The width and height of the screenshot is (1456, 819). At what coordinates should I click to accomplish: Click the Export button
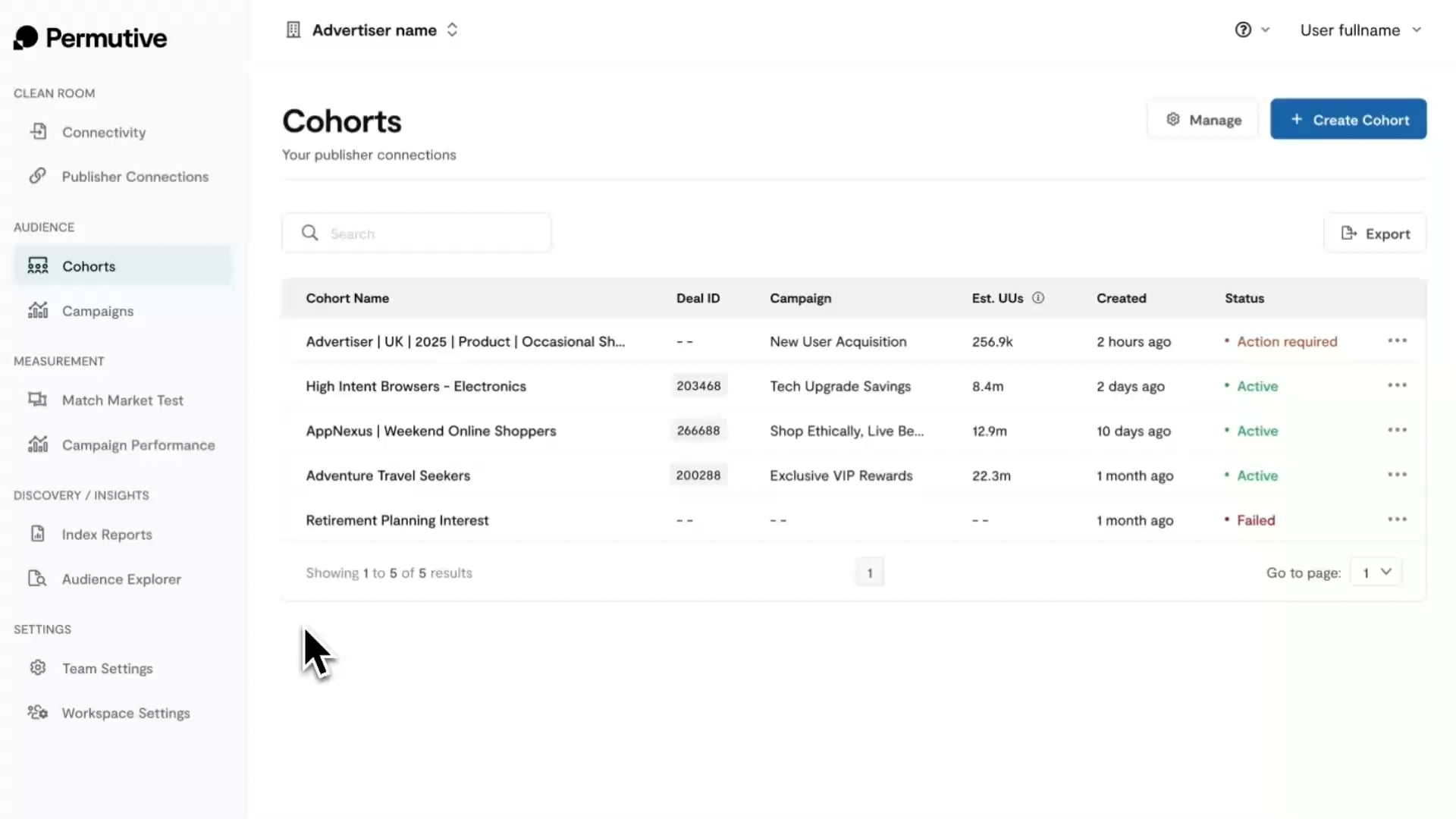[x=1375, y=234]
